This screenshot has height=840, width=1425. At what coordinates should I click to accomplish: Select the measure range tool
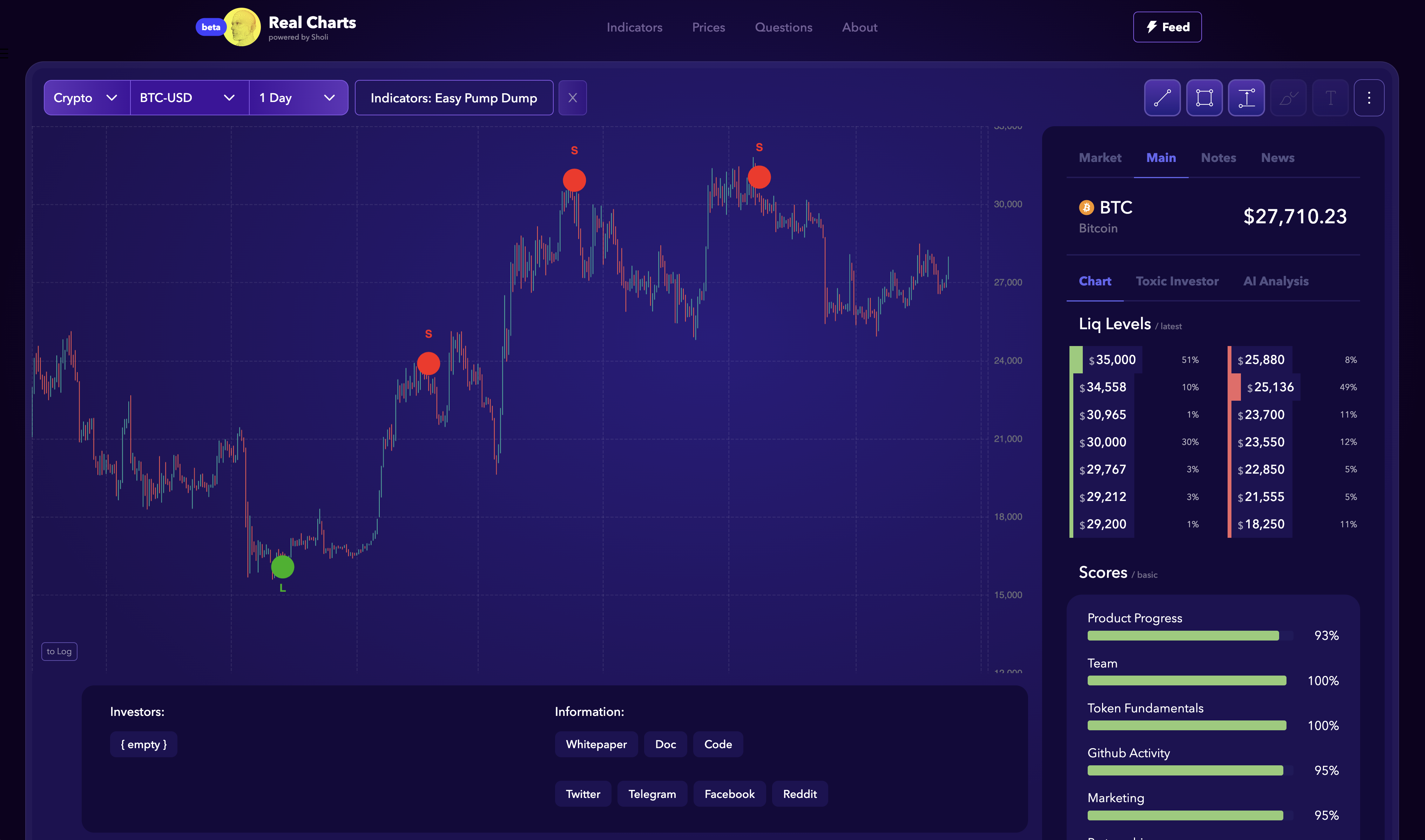(1246, 98)
